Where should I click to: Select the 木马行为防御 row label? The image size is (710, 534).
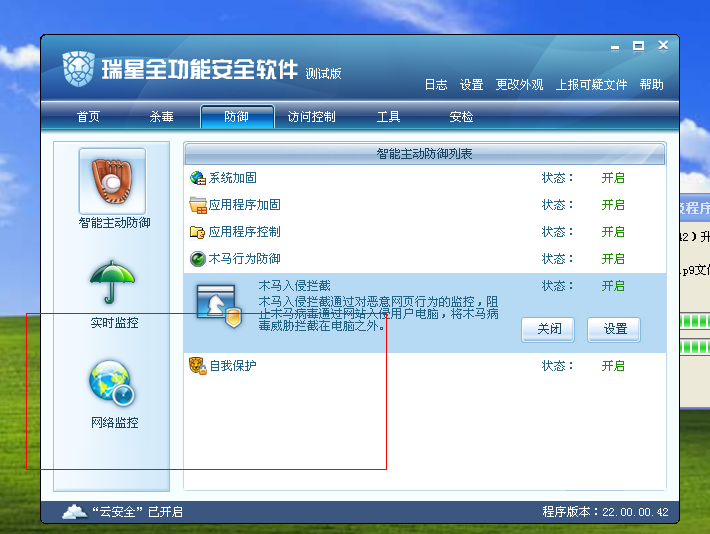pos(245,259)
